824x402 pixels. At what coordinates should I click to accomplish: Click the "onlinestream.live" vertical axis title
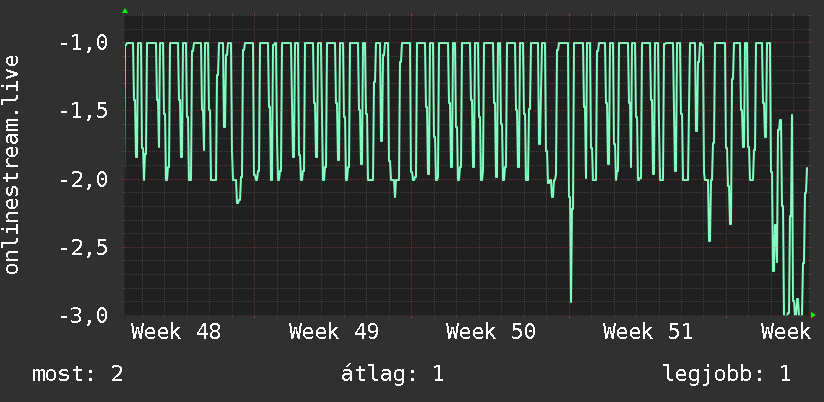point(12,164)
